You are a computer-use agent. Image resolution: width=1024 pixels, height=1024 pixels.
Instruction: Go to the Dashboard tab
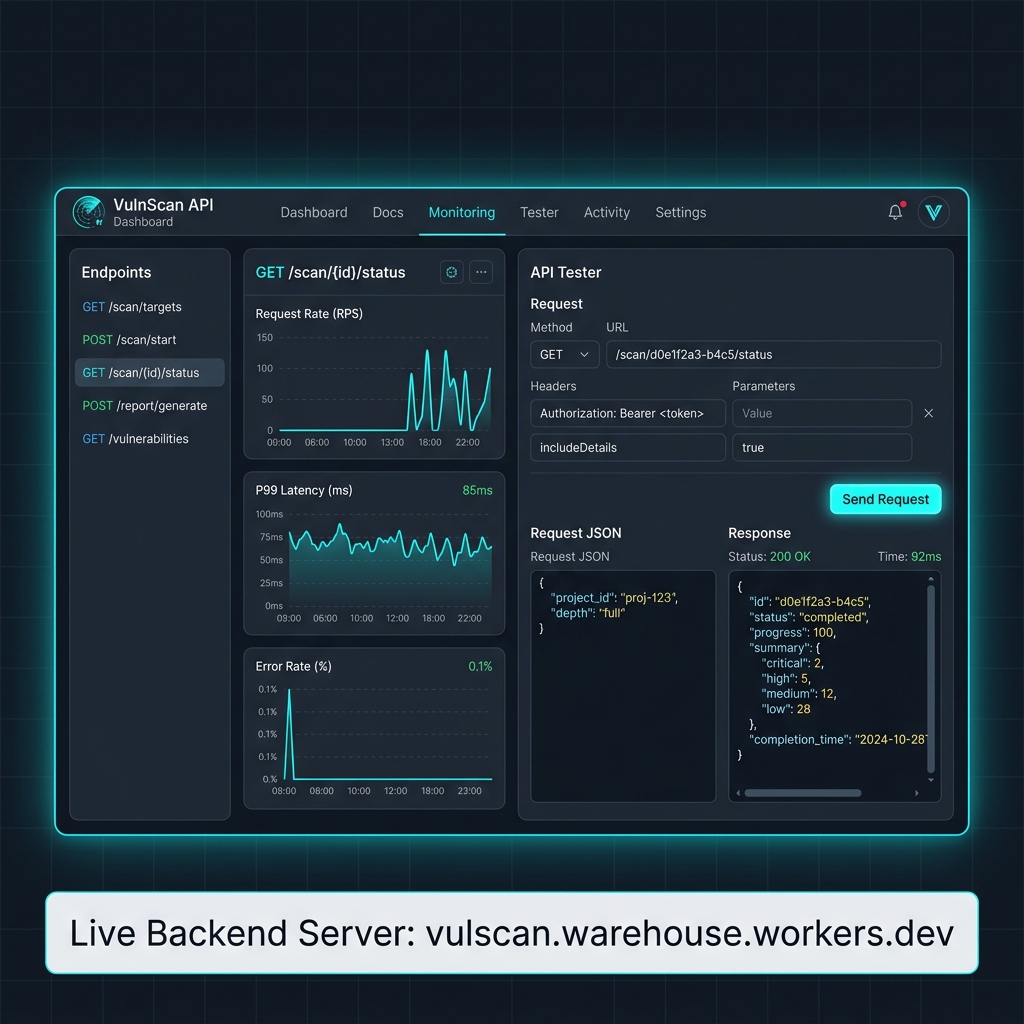point(313,212)
